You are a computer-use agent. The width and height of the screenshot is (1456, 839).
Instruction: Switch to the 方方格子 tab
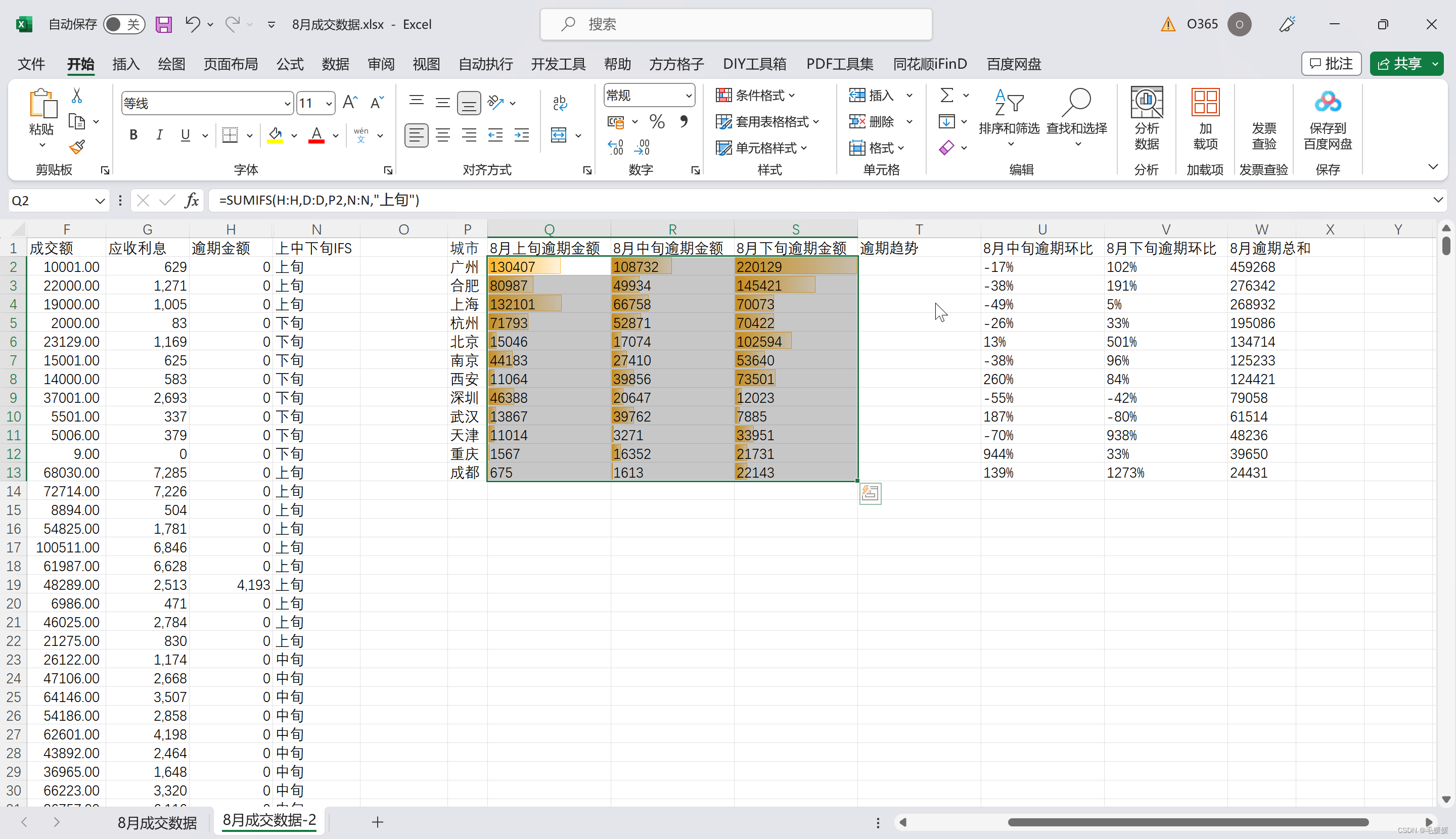[x=677, y=64]
